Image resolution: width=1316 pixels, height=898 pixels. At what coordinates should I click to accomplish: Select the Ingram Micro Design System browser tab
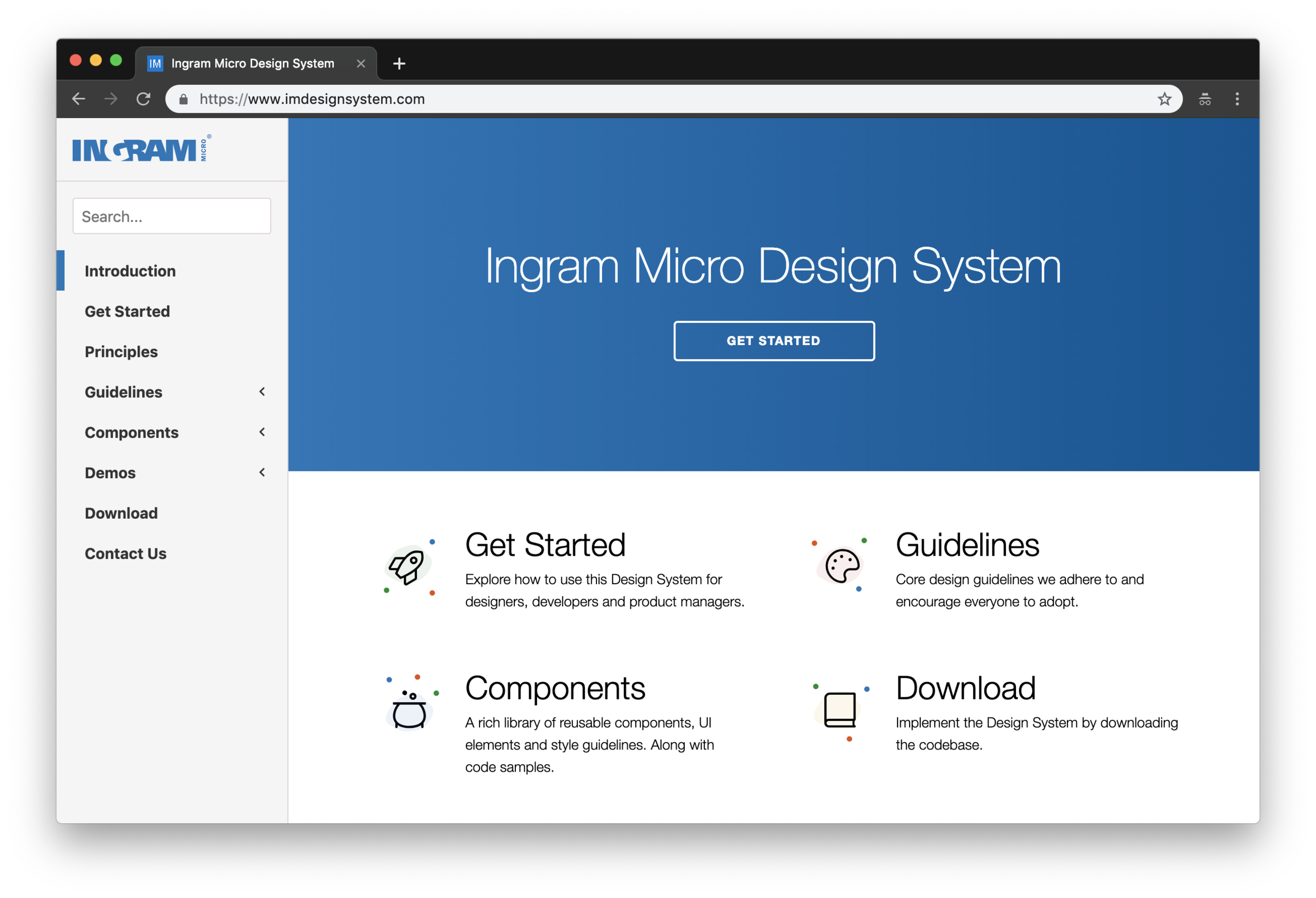pos(256,63)
